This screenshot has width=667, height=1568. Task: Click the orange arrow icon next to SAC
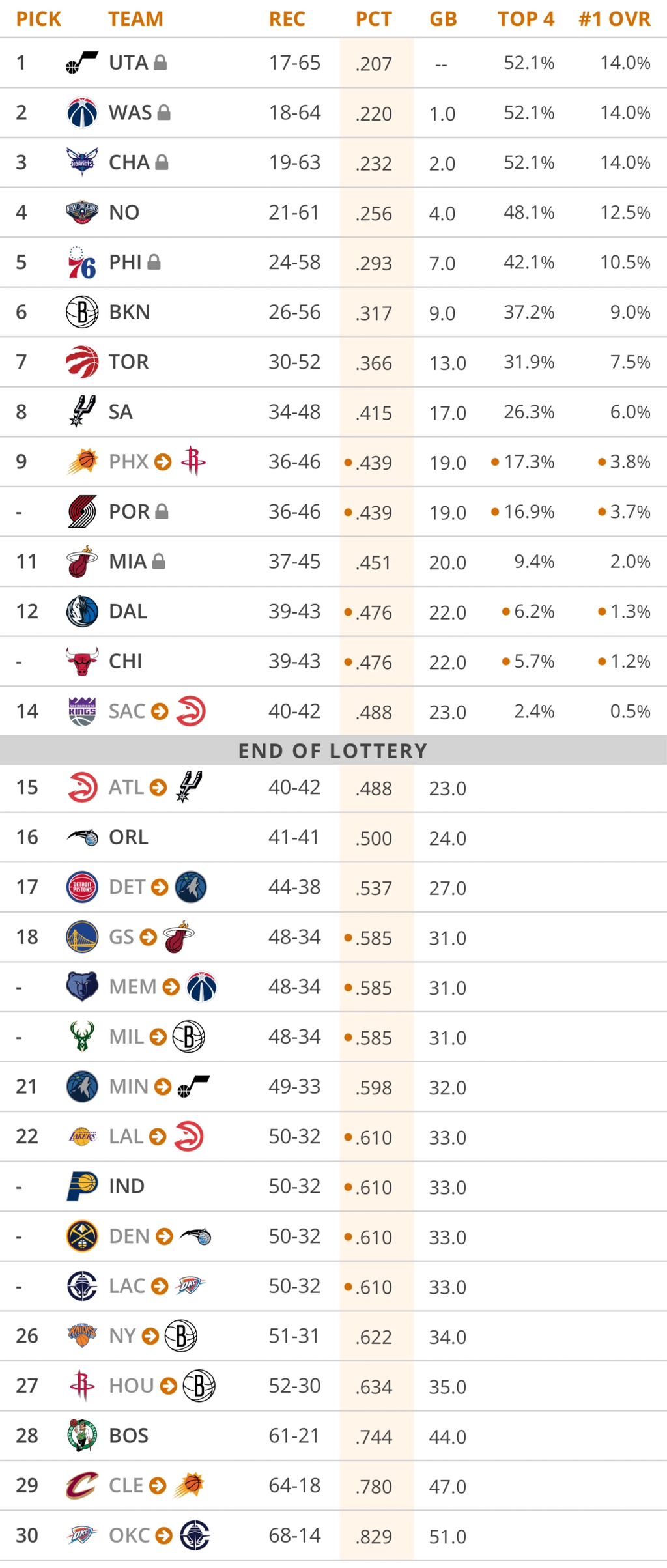(x=160, y=711)
